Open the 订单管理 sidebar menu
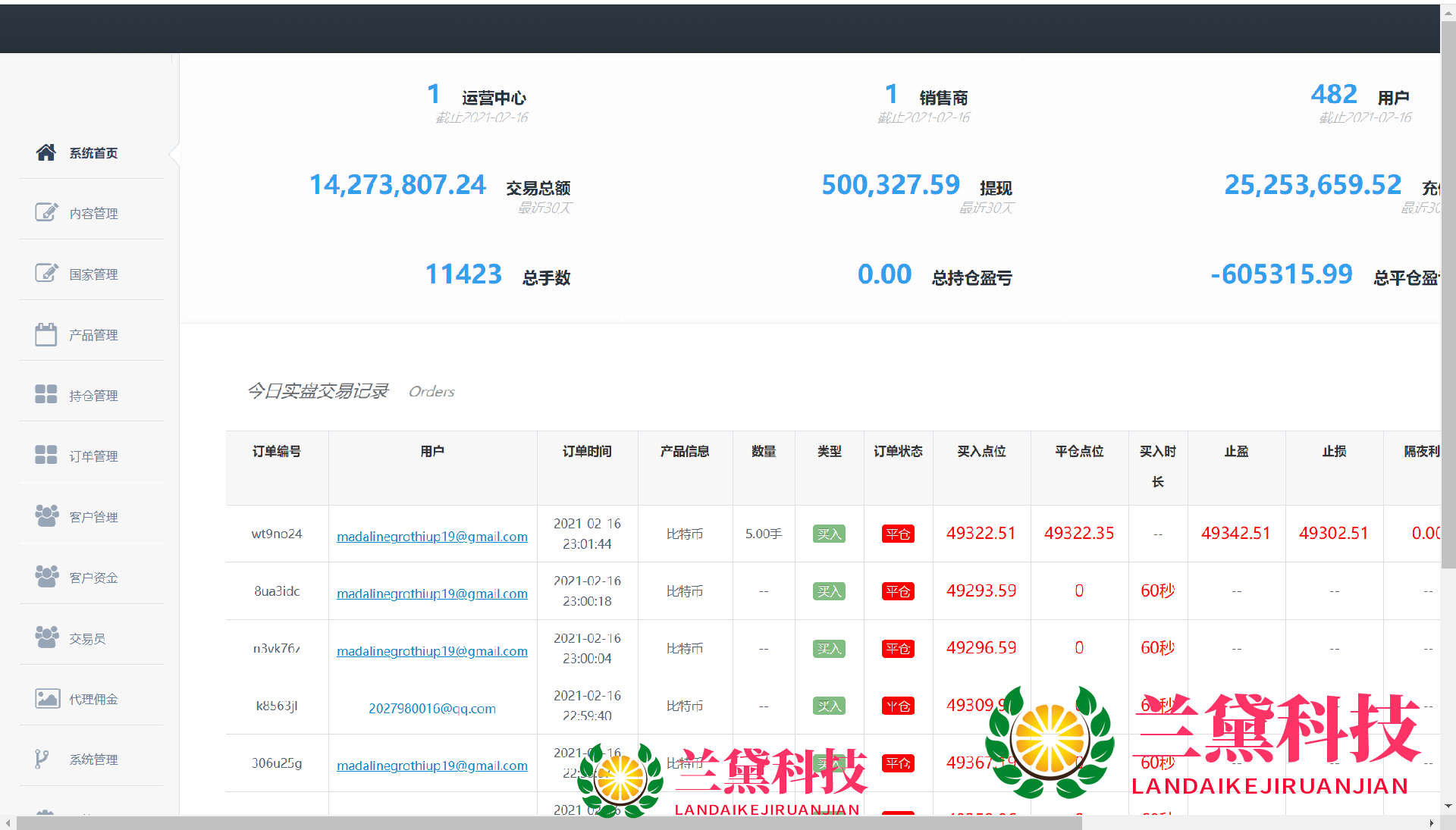 pyautogui.click(x=93, y=456)
